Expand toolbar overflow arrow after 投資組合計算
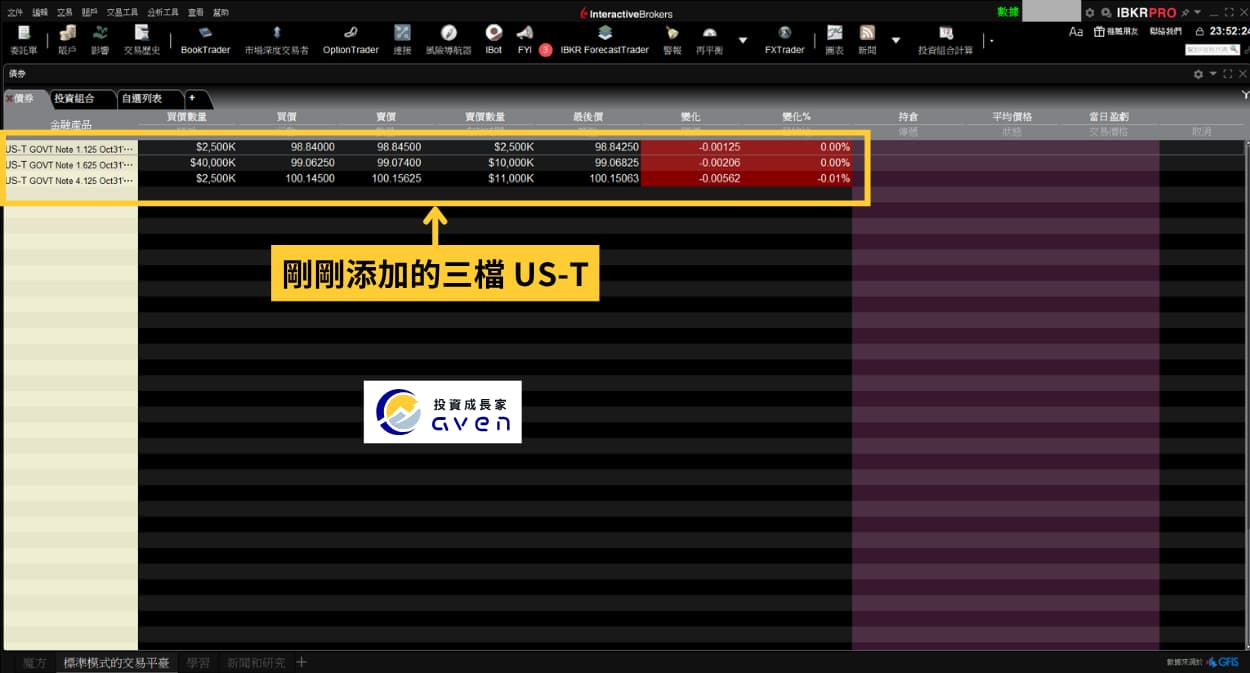Screen dimensions: 1250x673 click(991, 40)
